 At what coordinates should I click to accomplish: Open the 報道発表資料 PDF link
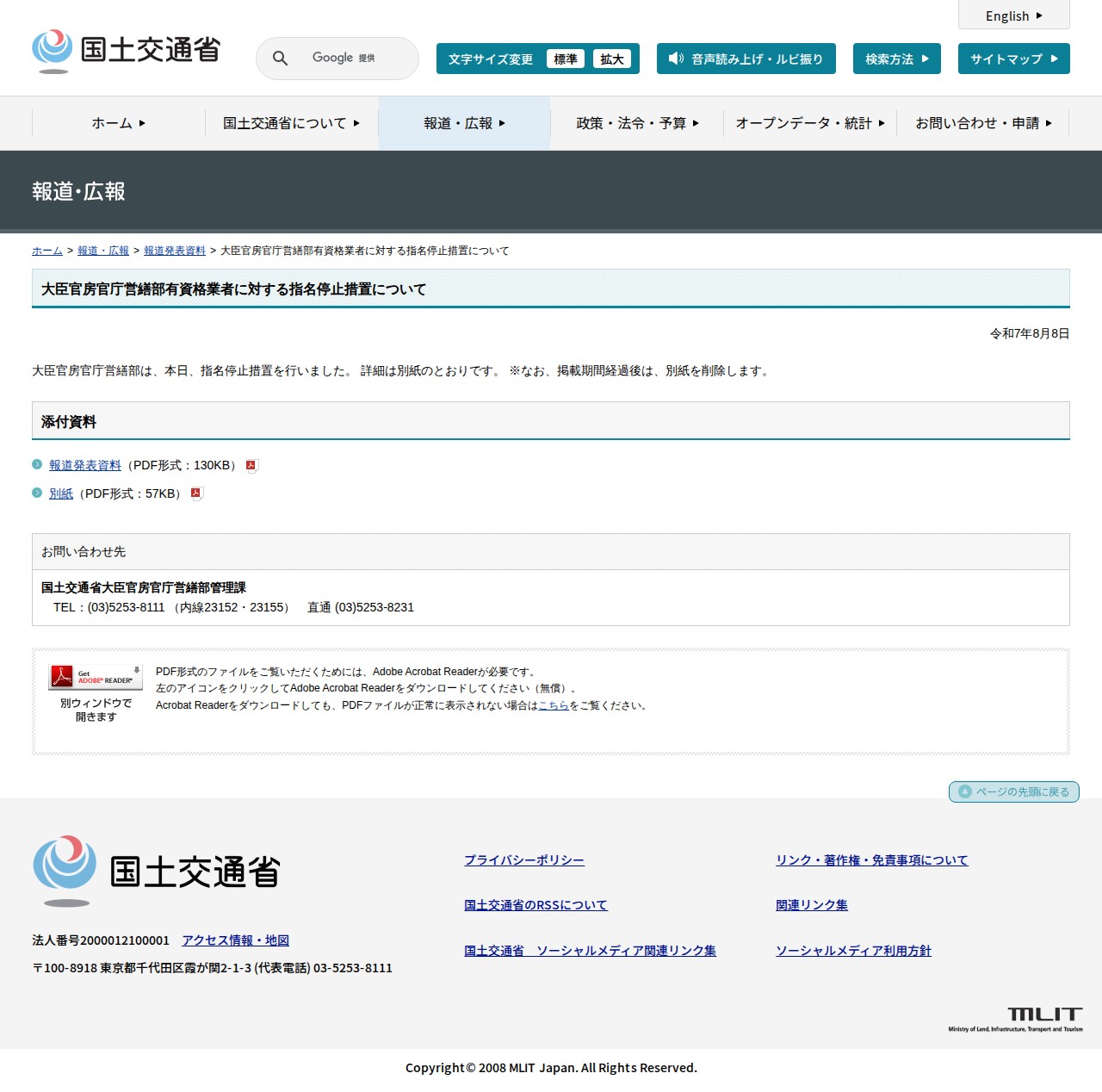84,465
